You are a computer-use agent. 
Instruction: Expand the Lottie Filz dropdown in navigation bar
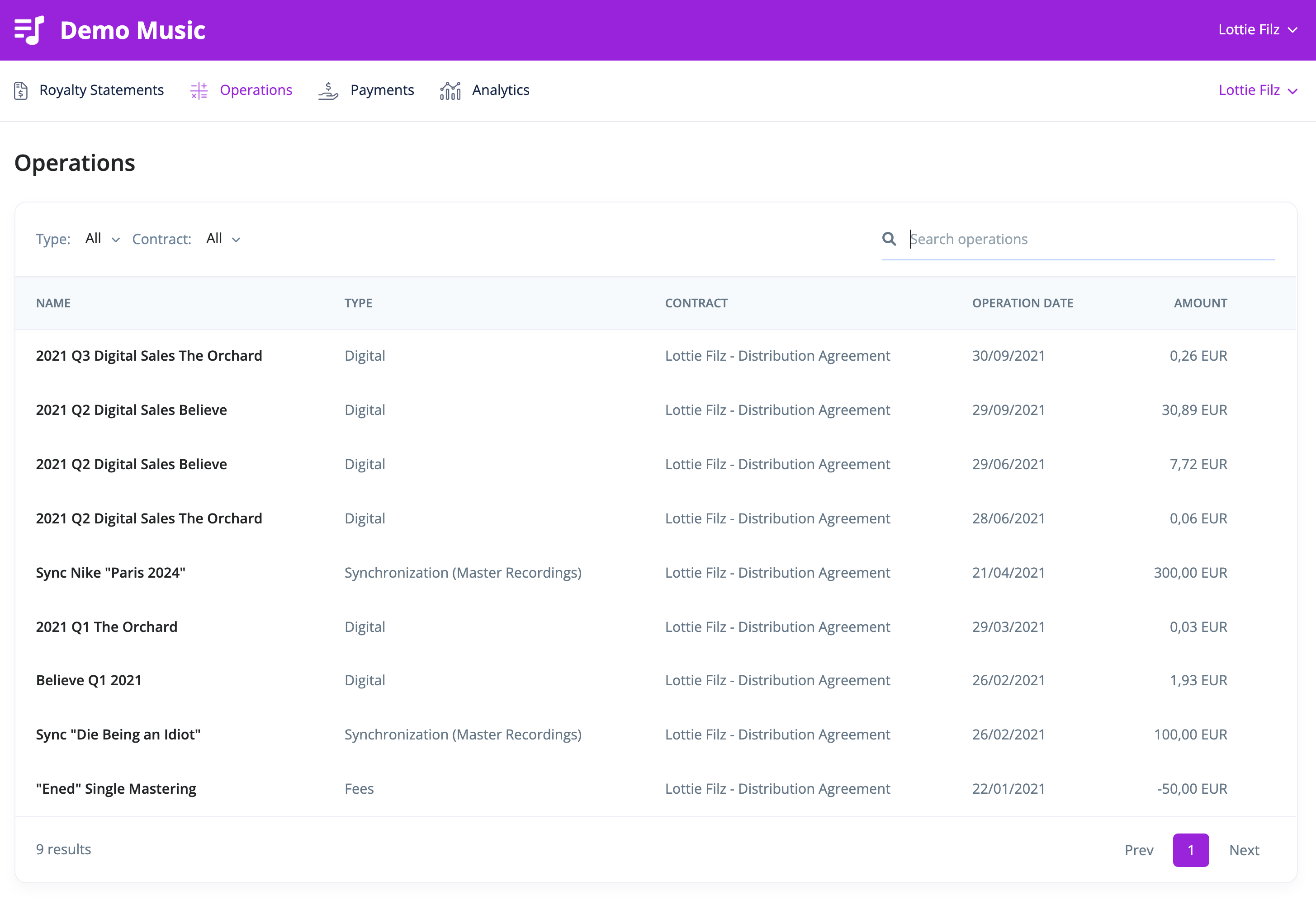click(x=1258, y=90)
